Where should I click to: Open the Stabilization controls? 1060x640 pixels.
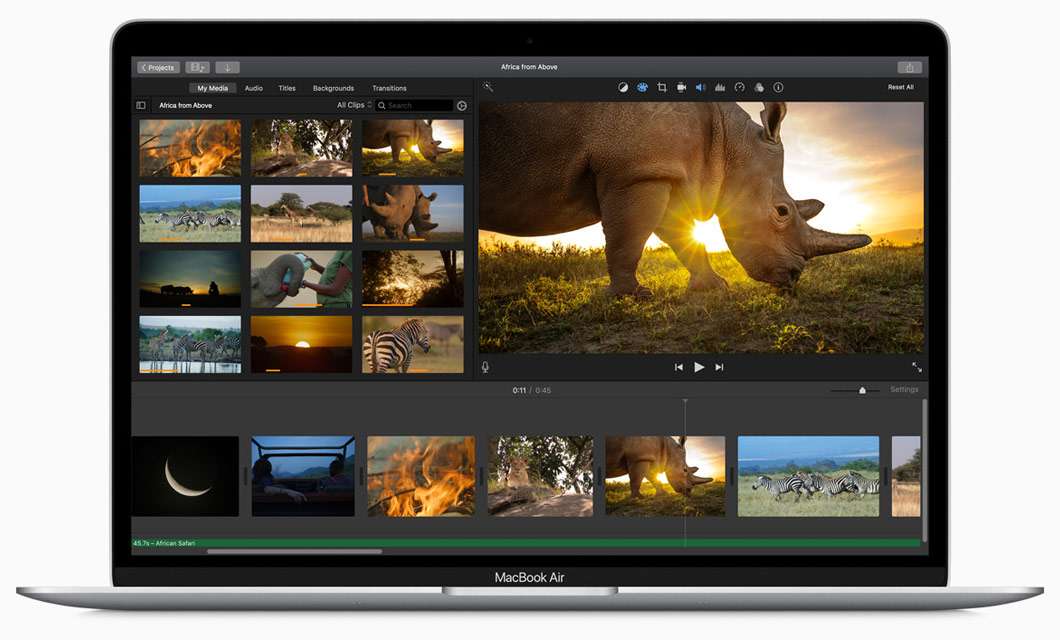[x=681, y=87]
